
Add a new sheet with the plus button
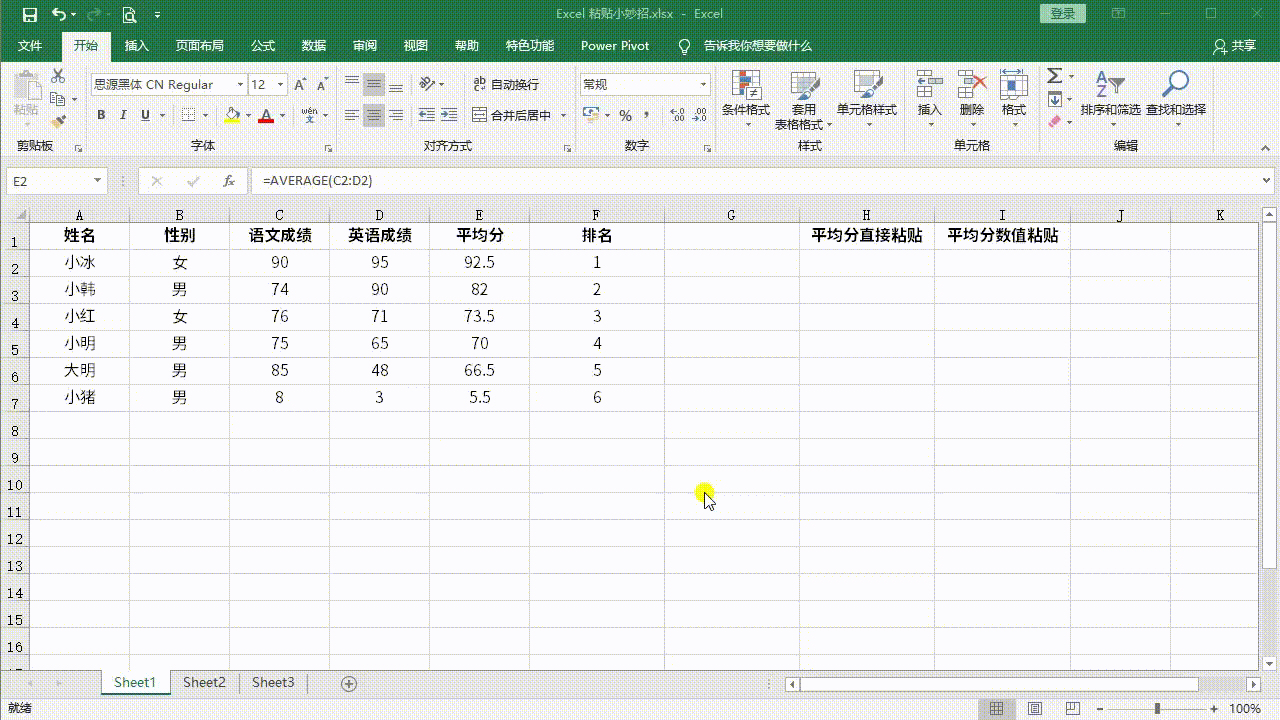pos(349,684)
